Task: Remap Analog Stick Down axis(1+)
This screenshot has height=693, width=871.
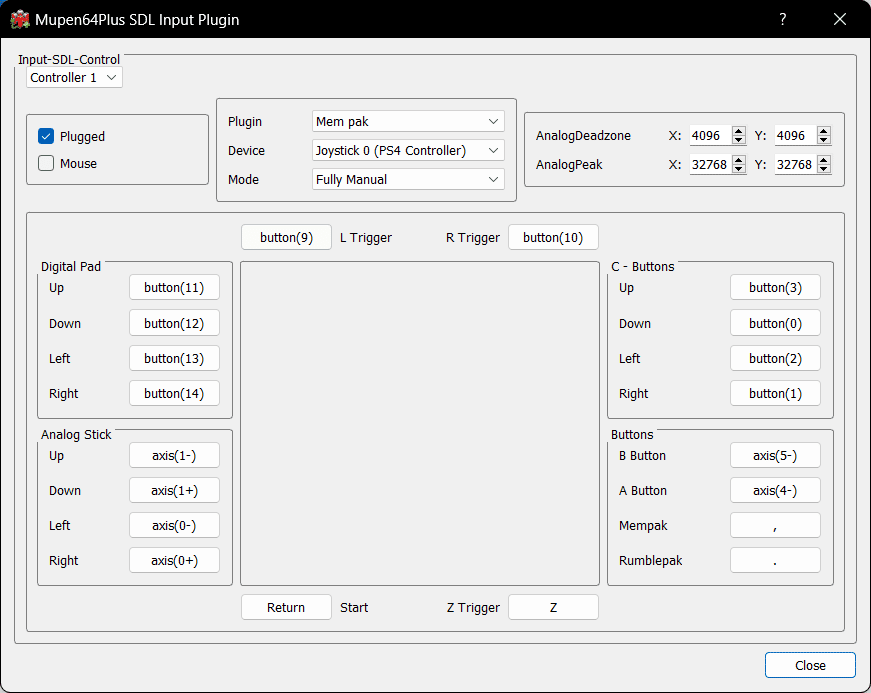Action: (174, 490)
